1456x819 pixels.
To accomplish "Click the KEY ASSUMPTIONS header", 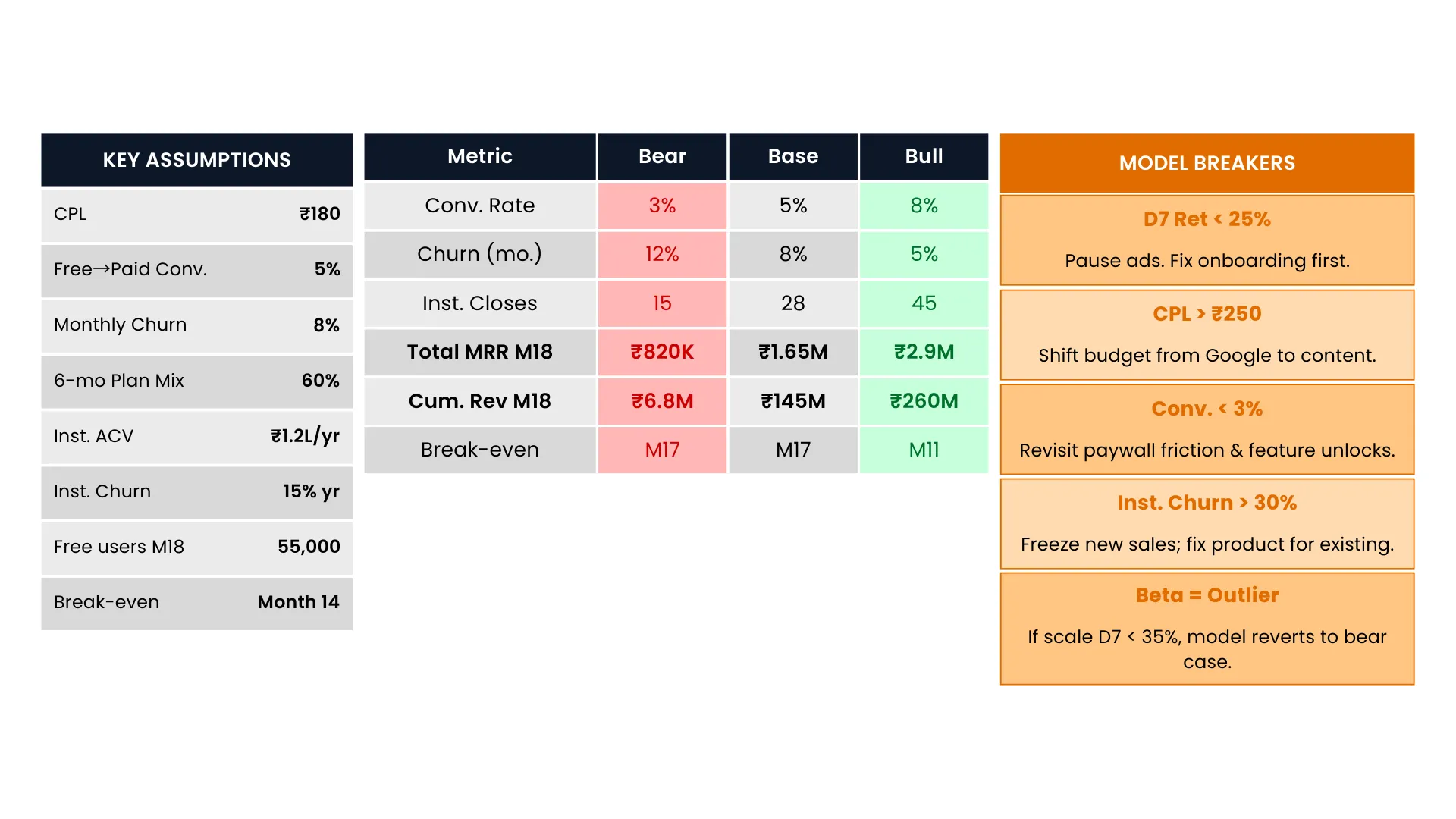I will (x=196, y=160).
